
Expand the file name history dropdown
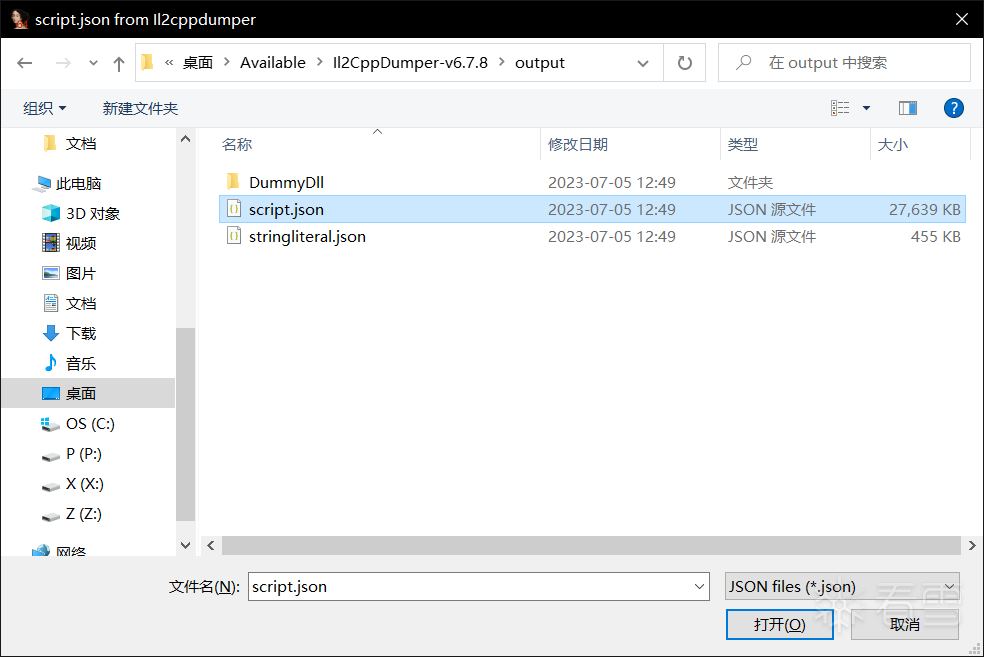(x=699, y=587)
